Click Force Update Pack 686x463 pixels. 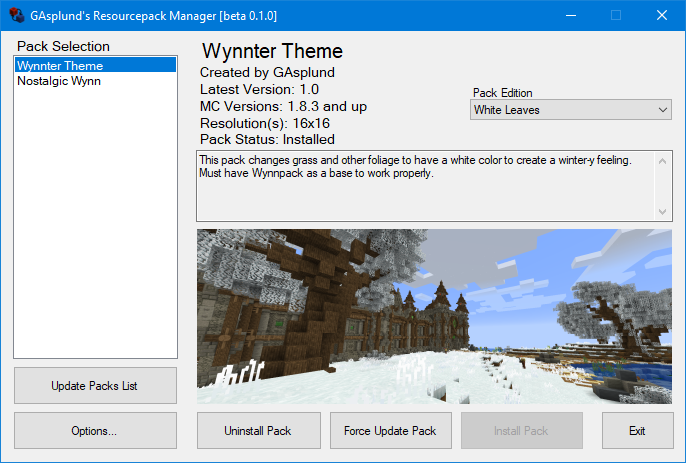tap(390, 431)
